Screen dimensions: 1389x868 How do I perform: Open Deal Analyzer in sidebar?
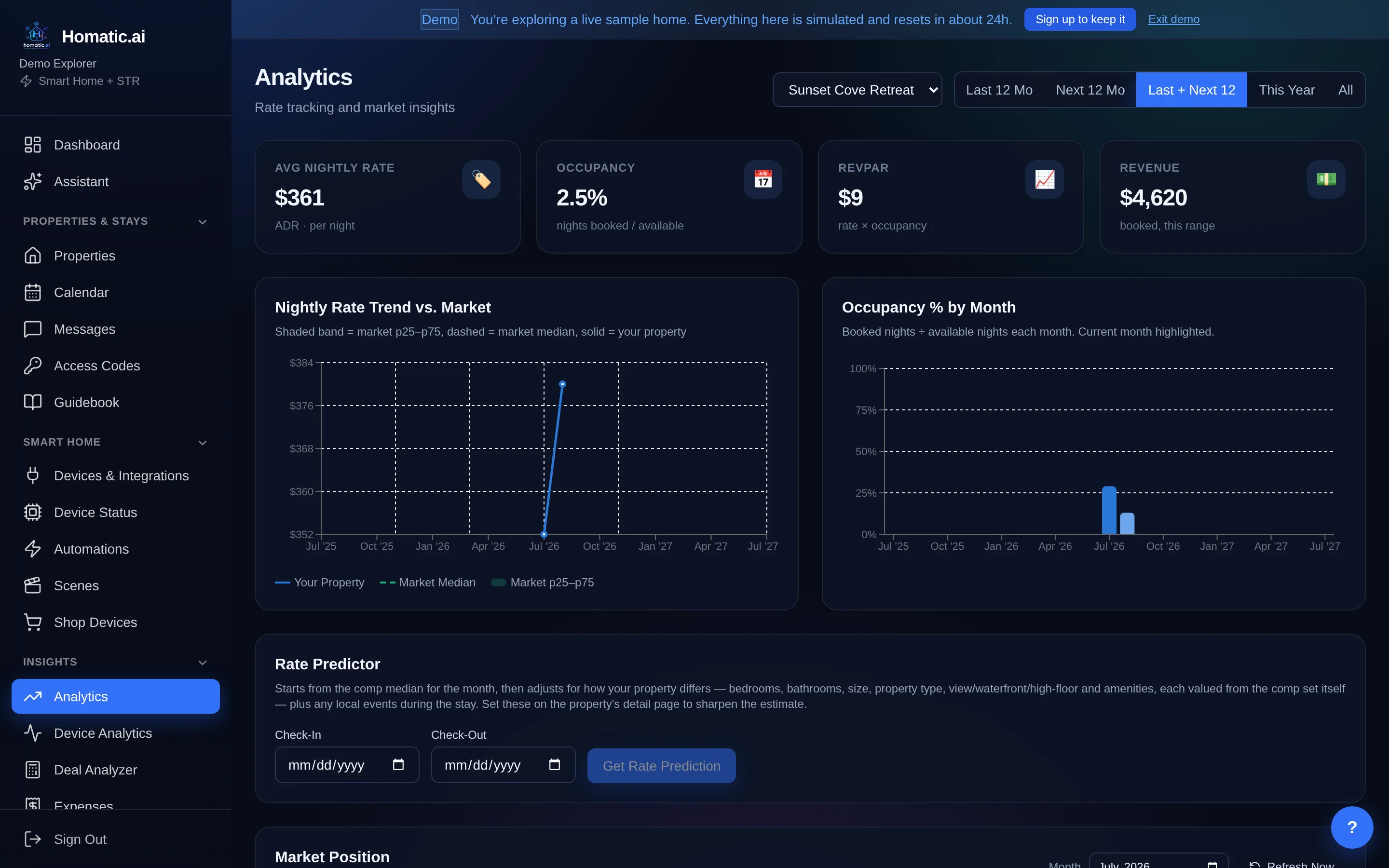pyautogui.click(x=115, y=770)
